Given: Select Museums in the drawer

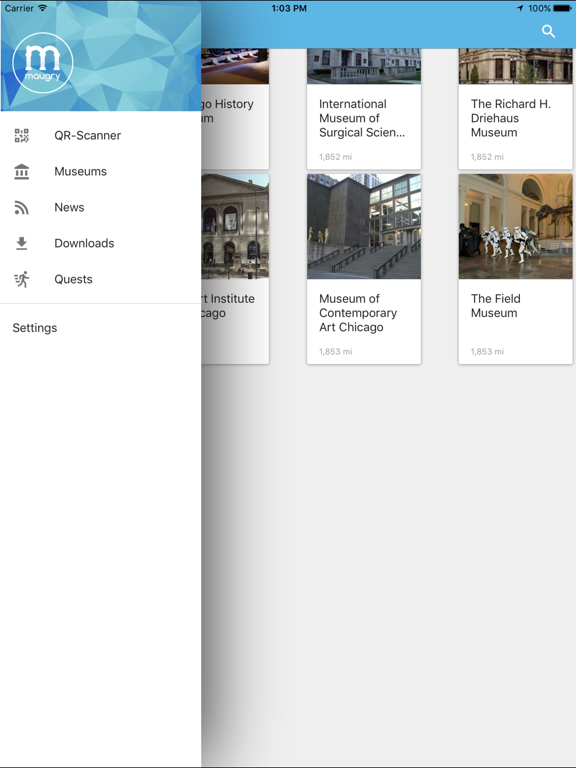Looking at the screenshot, I should (100, 171).
